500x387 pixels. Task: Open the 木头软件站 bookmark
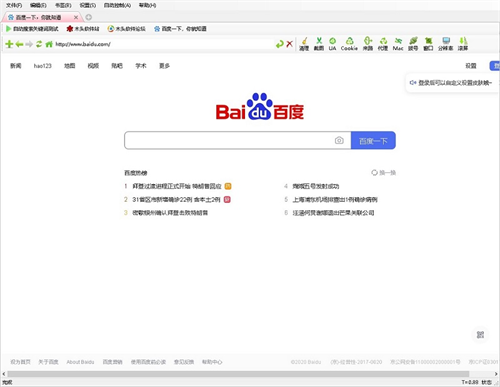click(83, 29)
